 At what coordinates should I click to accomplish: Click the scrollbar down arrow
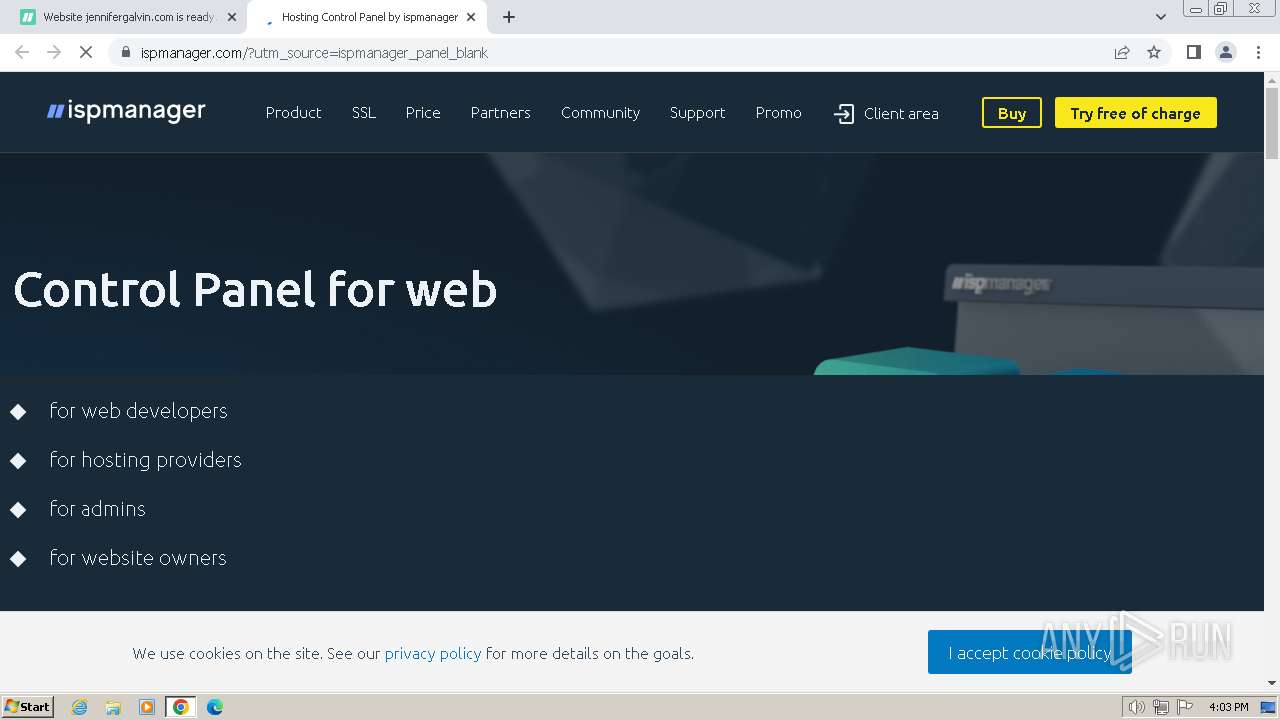[1272, 683]
